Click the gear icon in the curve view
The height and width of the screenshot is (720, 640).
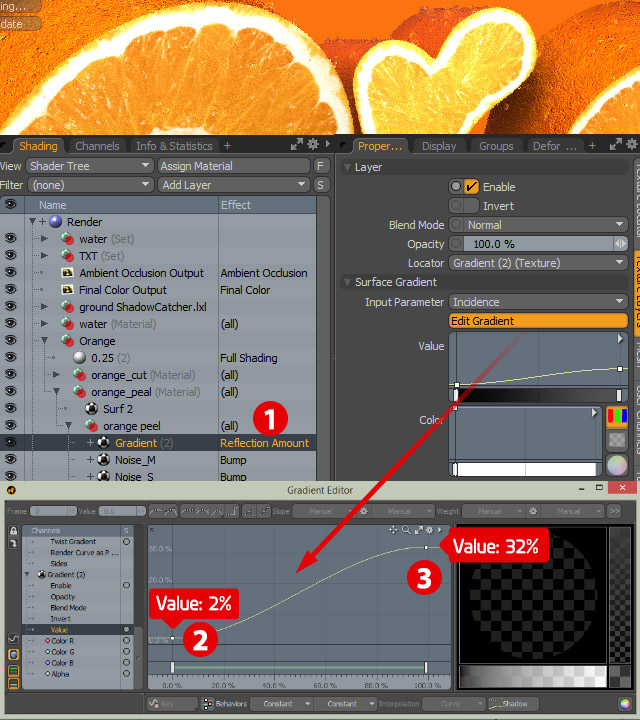429,530
